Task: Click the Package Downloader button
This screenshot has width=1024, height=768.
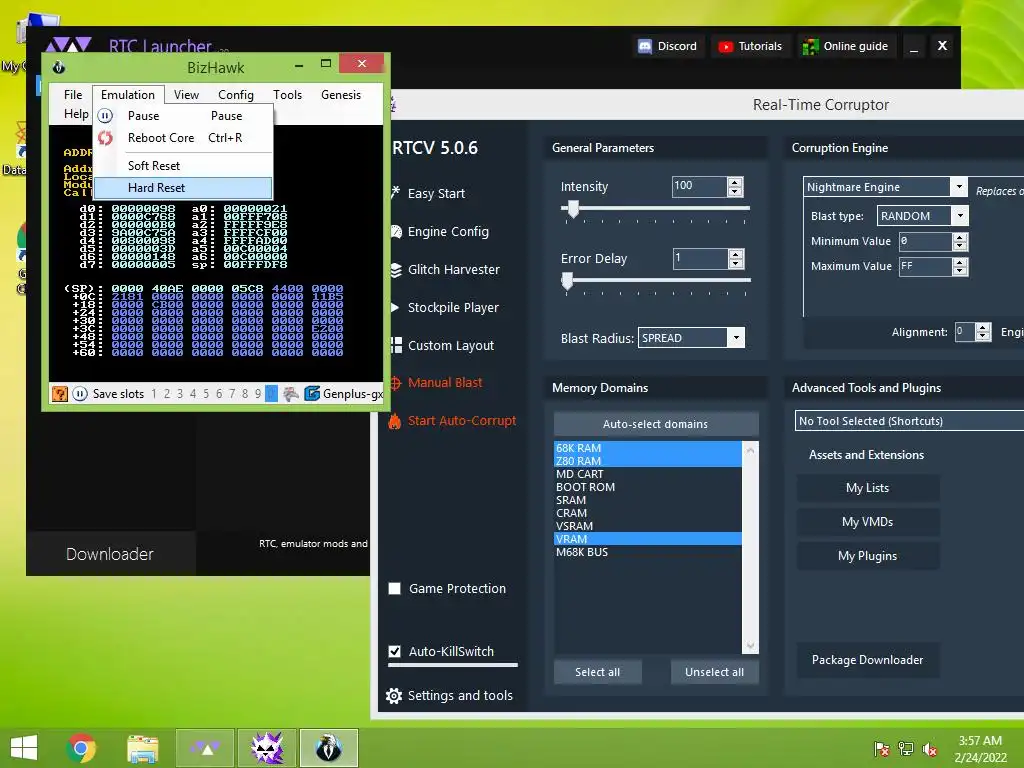Action: coord(868,660)
